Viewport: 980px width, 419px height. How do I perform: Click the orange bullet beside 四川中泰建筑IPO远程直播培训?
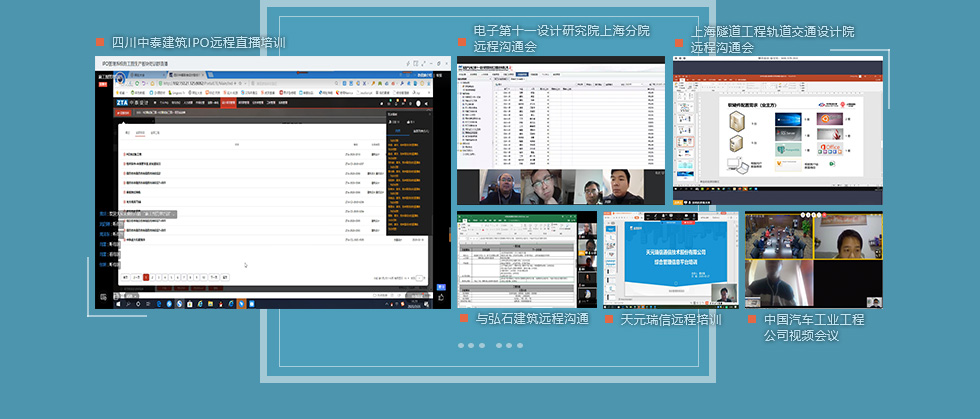[x=99, y=42]
